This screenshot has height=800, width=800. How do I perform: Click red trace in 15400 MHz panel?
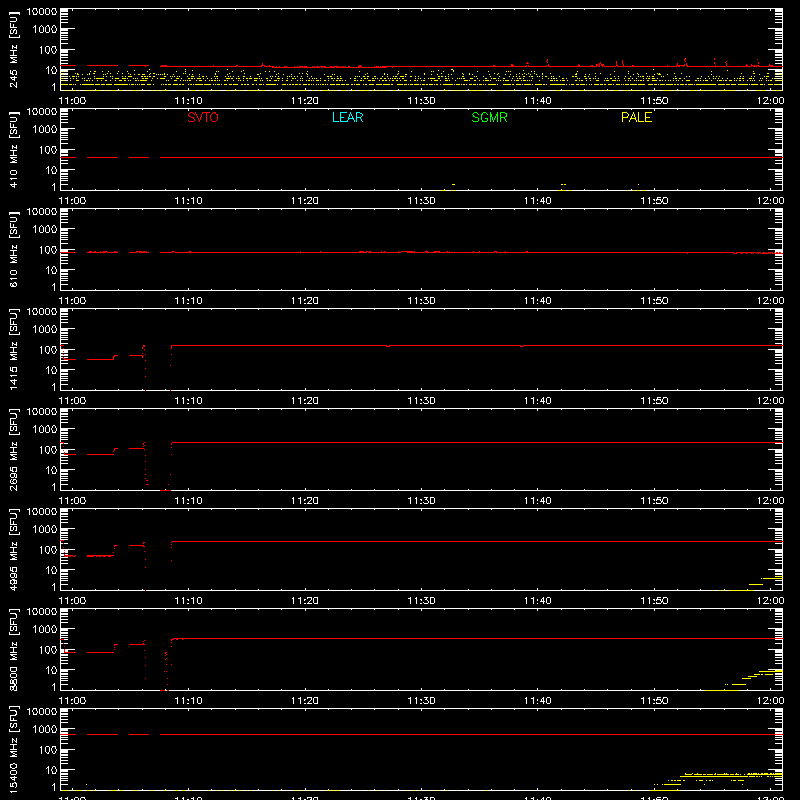pos(421,735)
